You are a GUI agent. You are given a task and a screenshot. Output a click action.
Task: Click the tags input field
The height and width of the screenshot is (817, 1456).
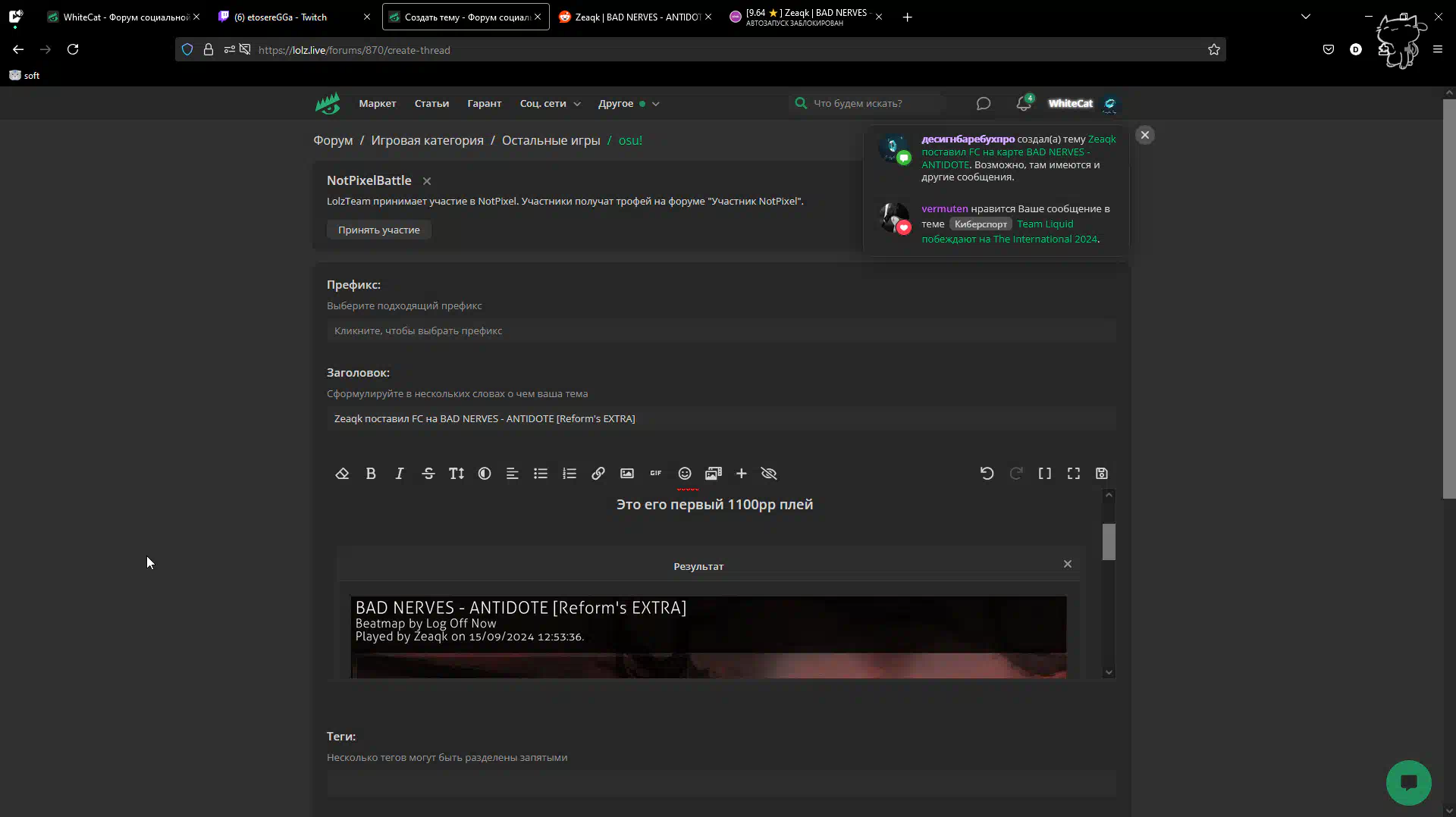(x=721, y=783)
